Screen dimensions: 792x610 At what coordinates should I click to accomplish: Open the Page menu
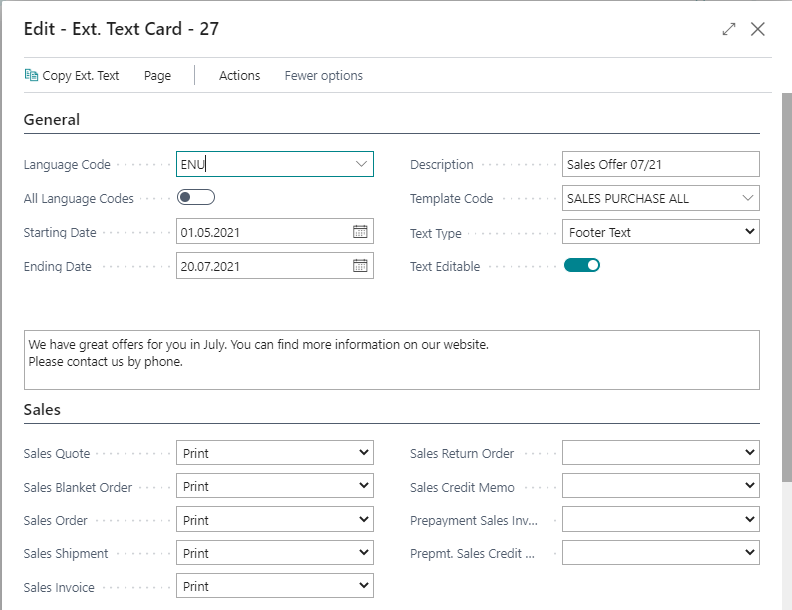[x=157, y=76]
